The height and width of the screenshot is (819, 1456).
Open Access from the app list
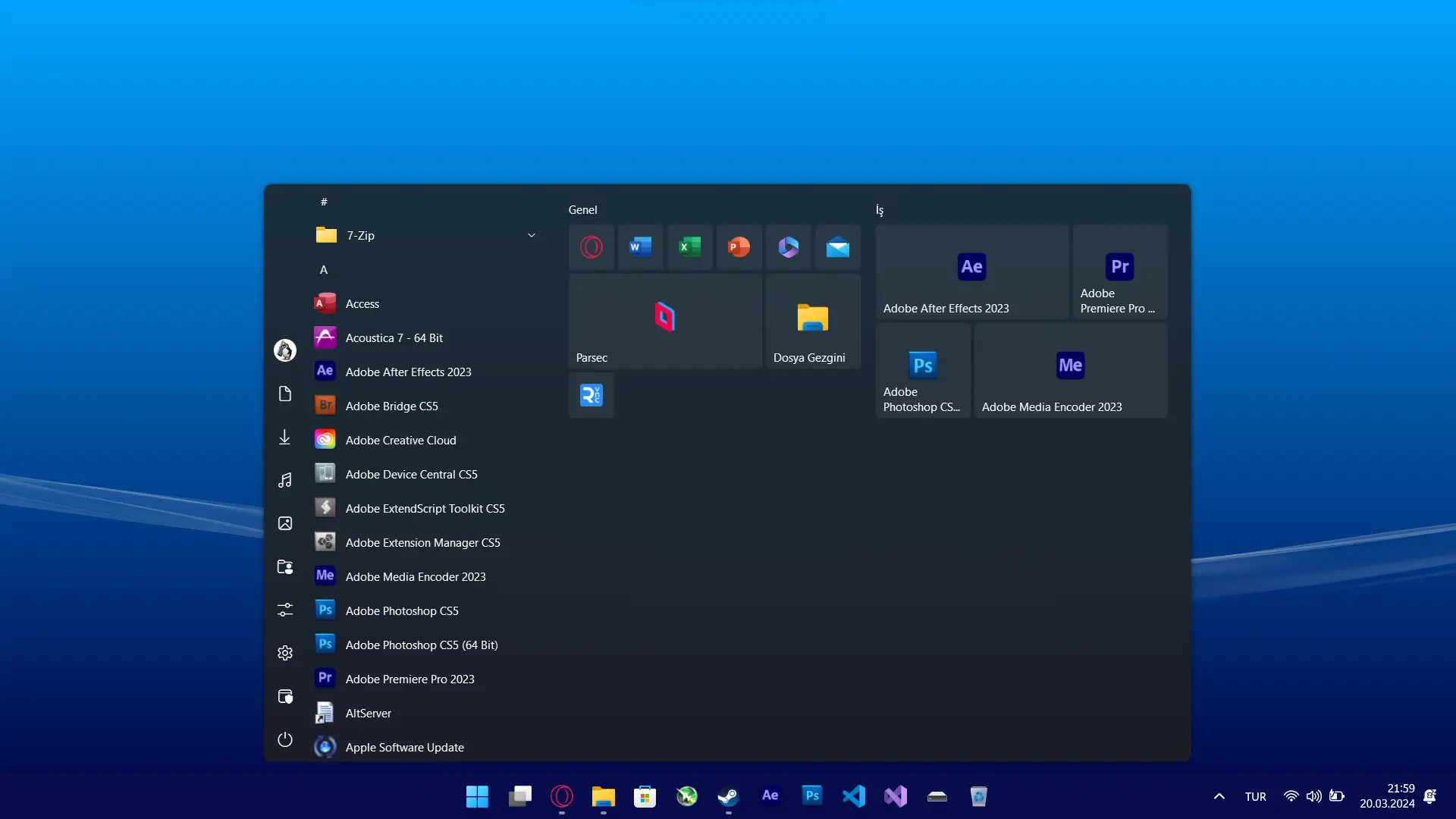coord(427,303)
